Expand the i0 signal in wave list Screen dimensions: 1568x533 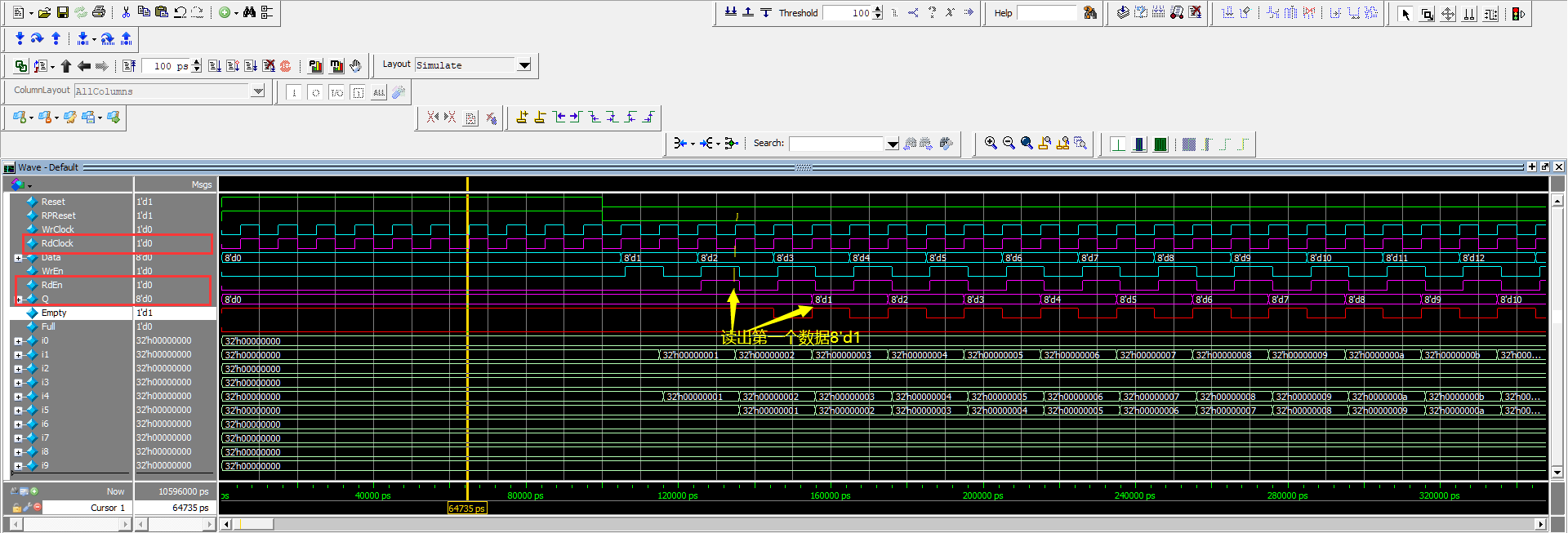click(18, 341)
